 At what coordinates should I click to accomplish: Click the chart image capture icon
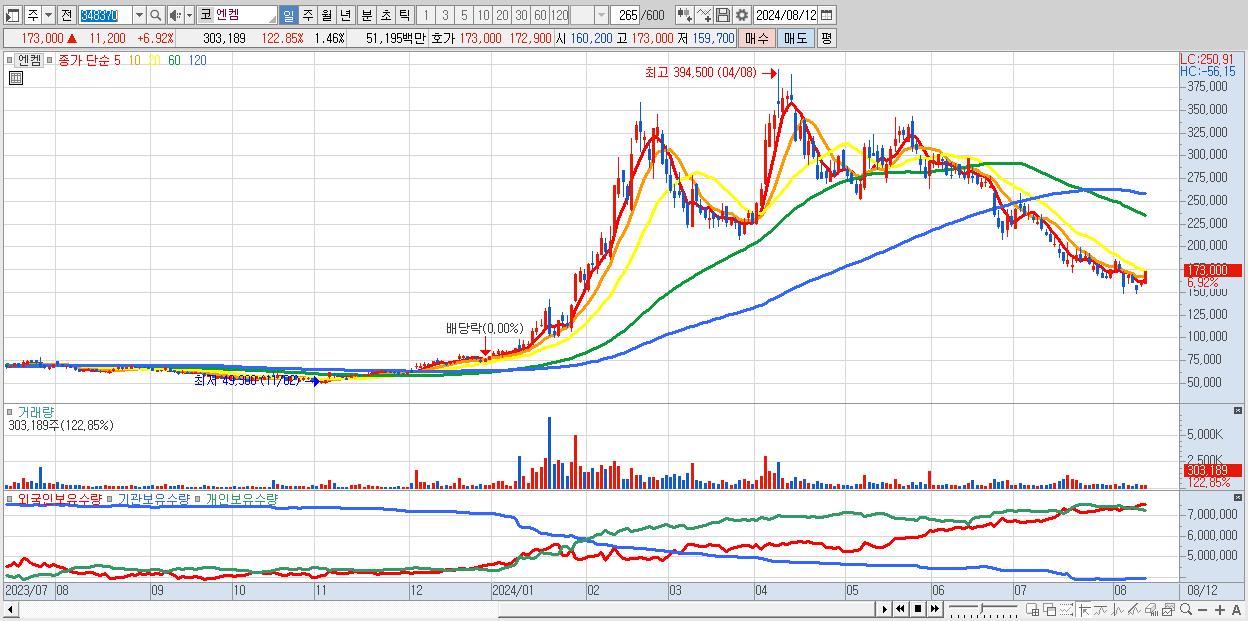click(1168, 609)
